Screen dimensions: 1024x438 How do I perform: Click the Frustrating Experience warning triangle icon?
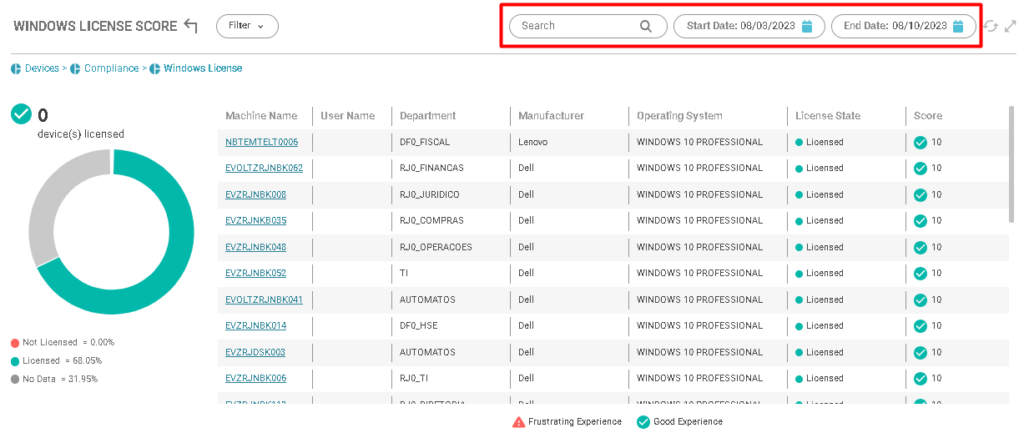(x=518, y=422)
